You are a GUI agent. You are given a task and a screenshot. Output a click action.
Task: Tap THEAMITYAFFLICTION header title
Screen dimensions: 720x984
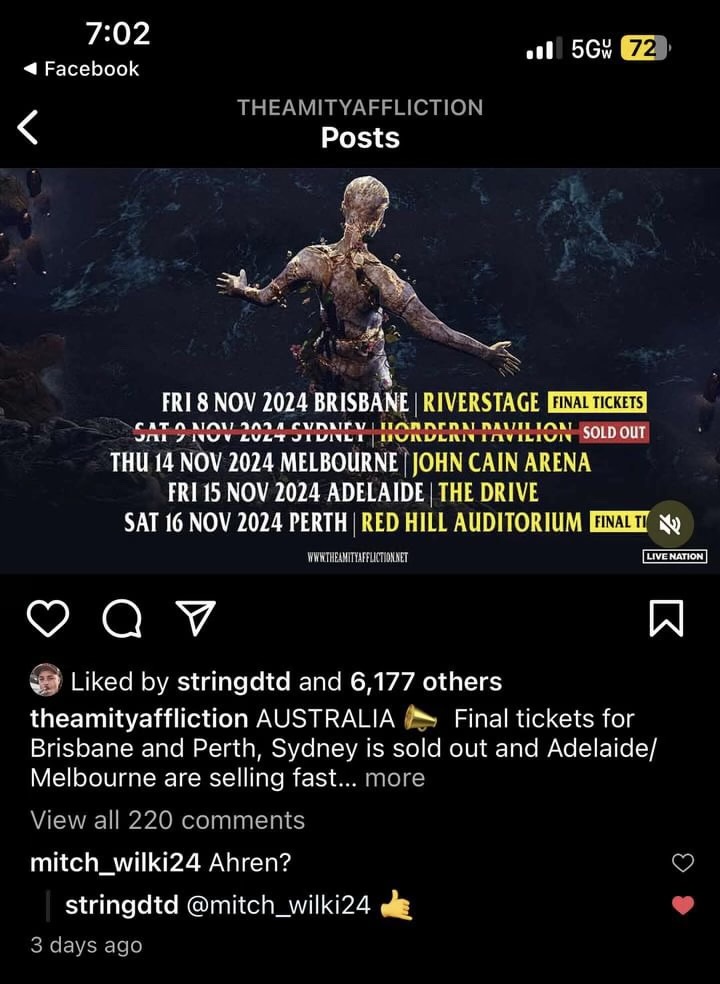(360, 107)
